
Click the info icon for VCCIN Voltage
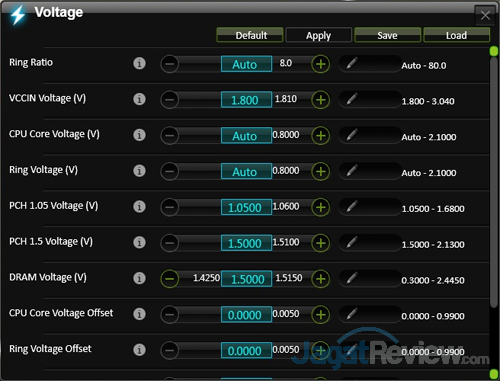pyautogui.click(x=139, y=99)
